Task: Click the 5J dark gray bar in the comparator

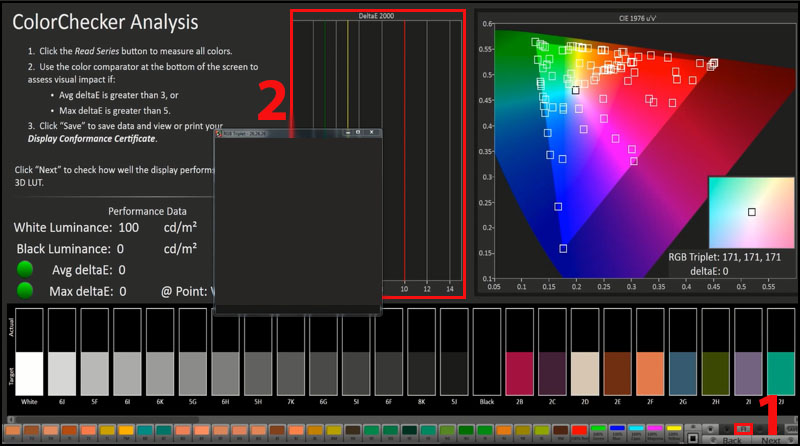Action: tap(454, 352)
